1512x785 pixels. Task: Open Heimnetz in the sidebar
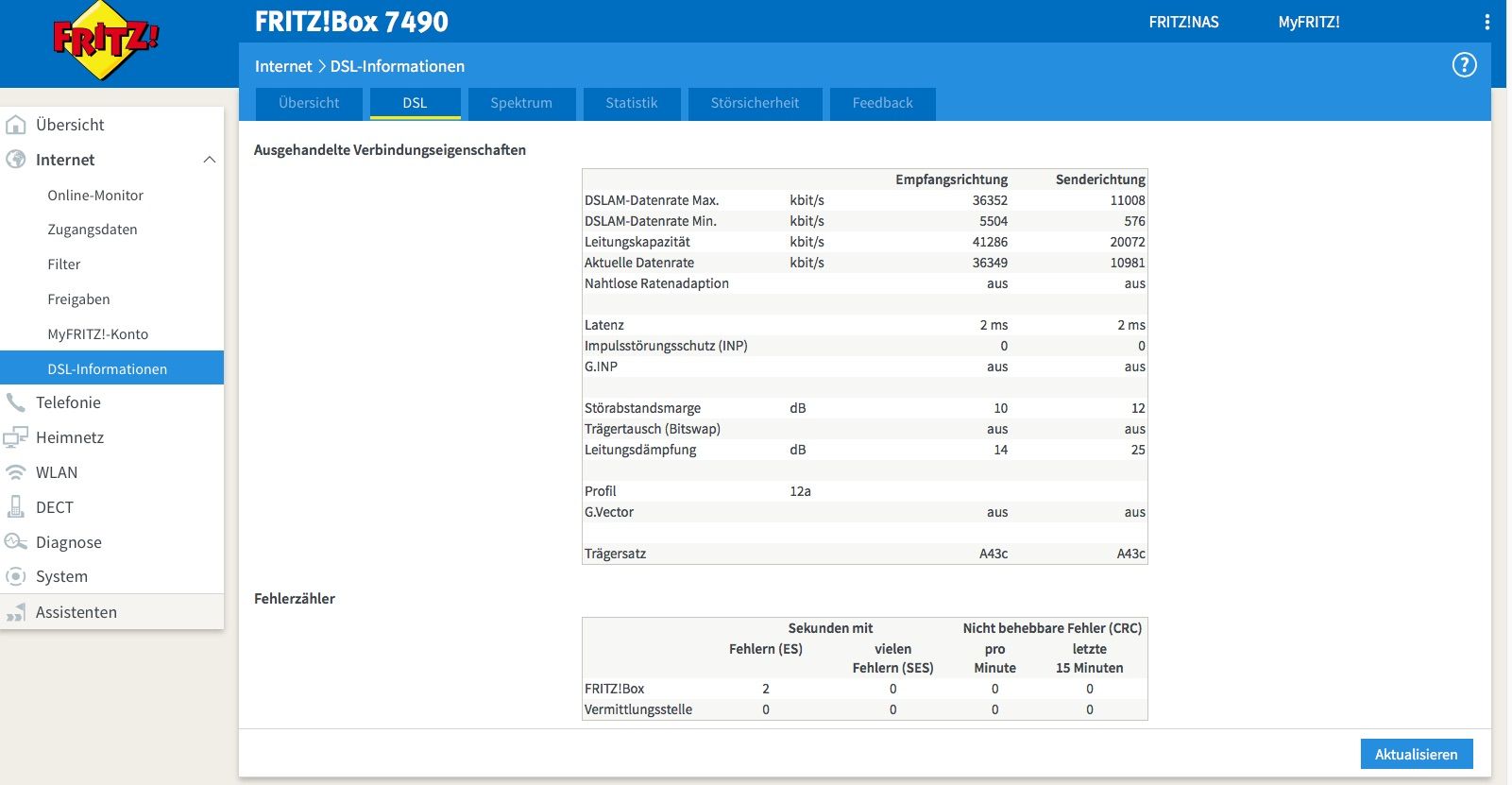pyautogui.click(x=70, y=437)
